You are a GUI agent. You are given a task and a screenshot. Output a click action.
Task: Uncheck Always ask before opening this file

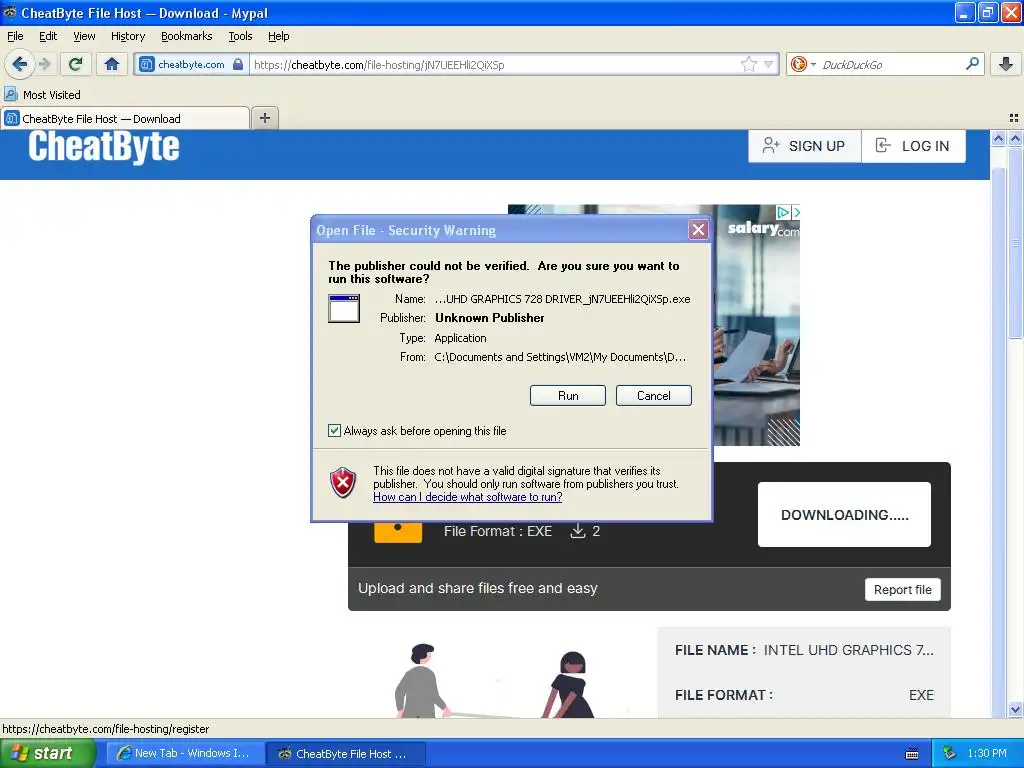[x=334, y=430]
